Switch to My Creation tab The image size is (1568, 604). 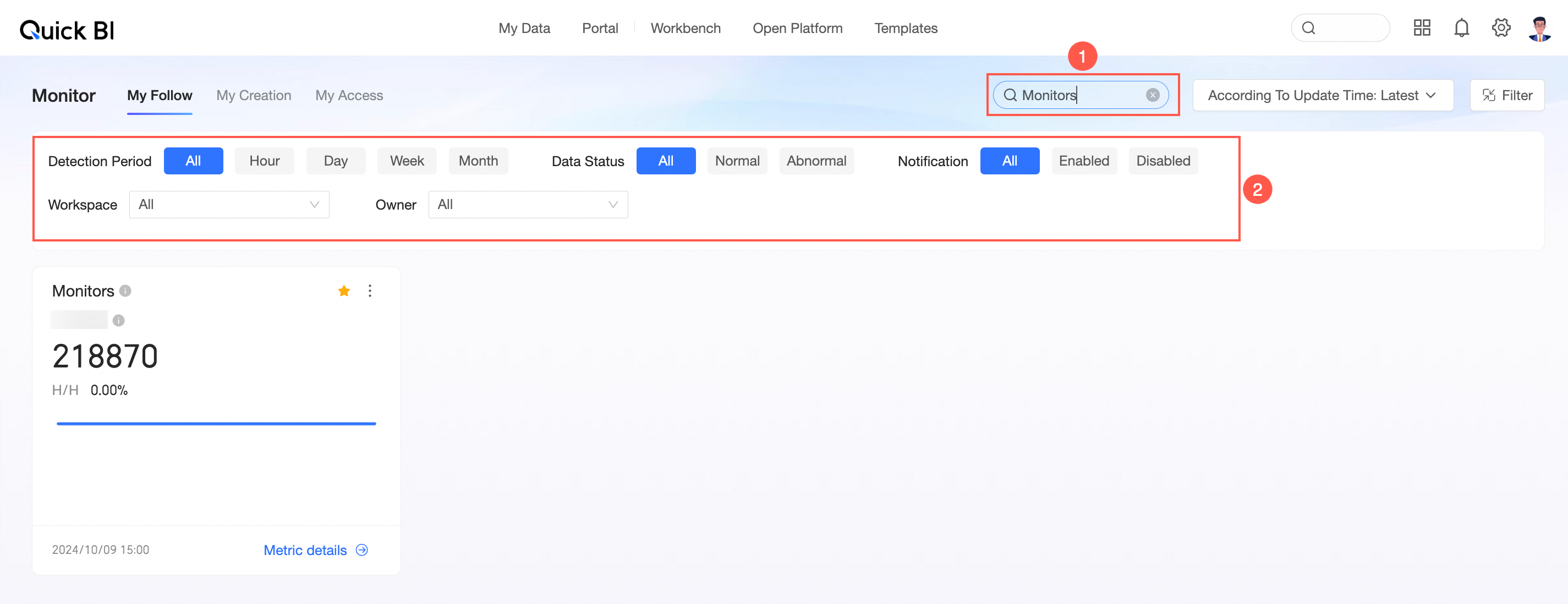[x=254, y=96]
